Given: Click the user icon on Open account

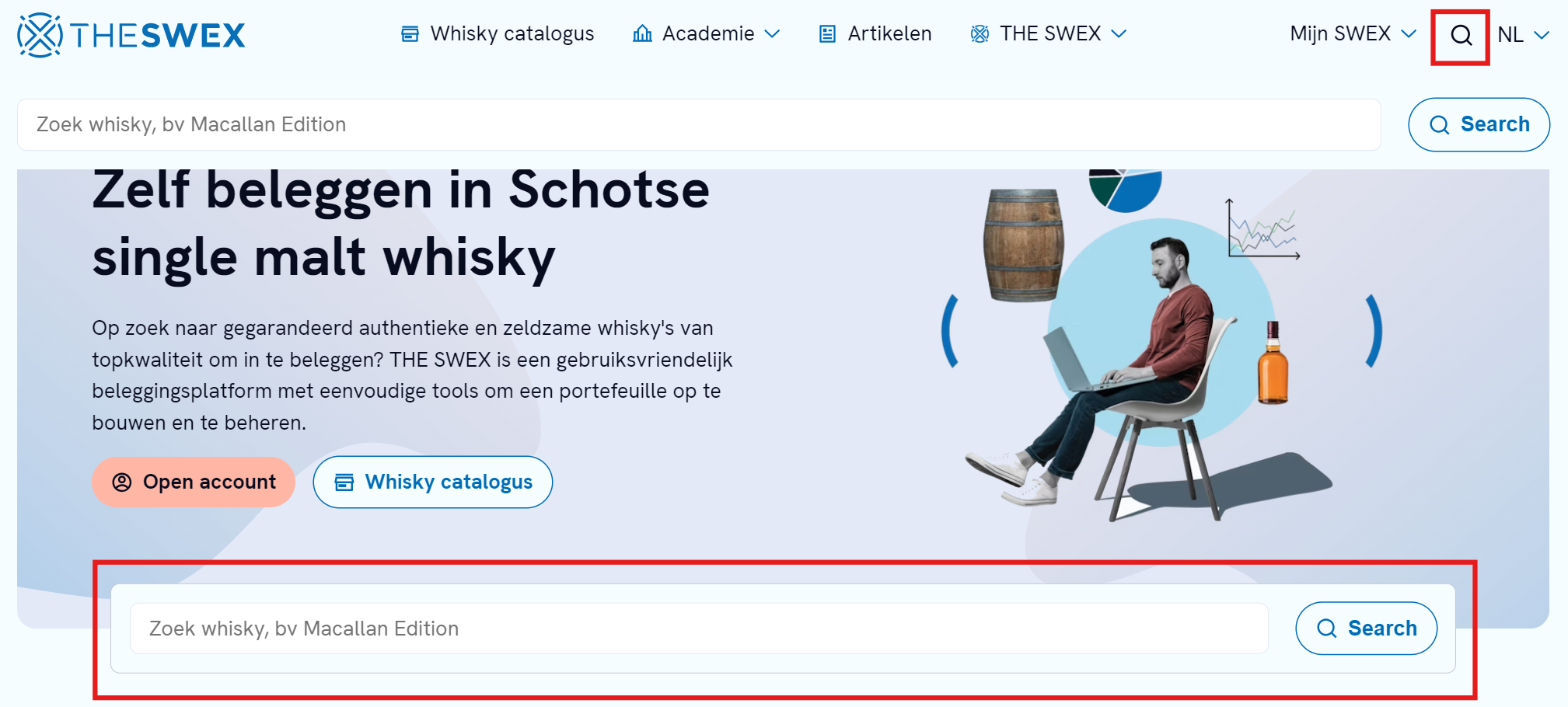Looking at the screenshot, I should click(122, 482).
